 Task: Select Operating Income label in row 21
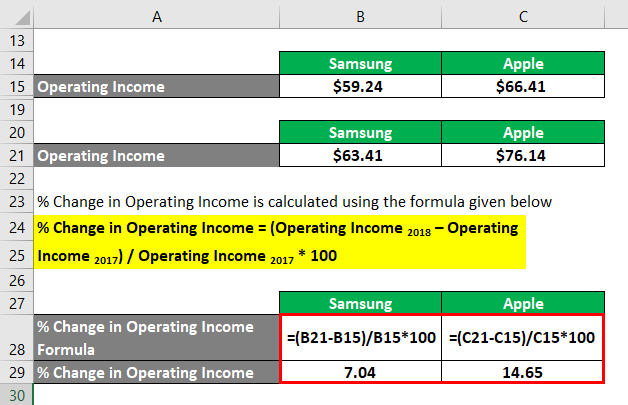coord(157,155)
